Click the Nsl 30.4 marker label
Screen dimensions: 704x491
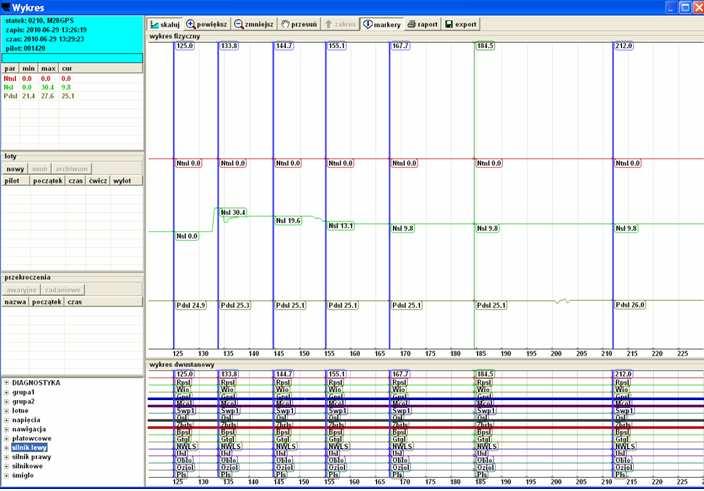[x=233, y=212]
